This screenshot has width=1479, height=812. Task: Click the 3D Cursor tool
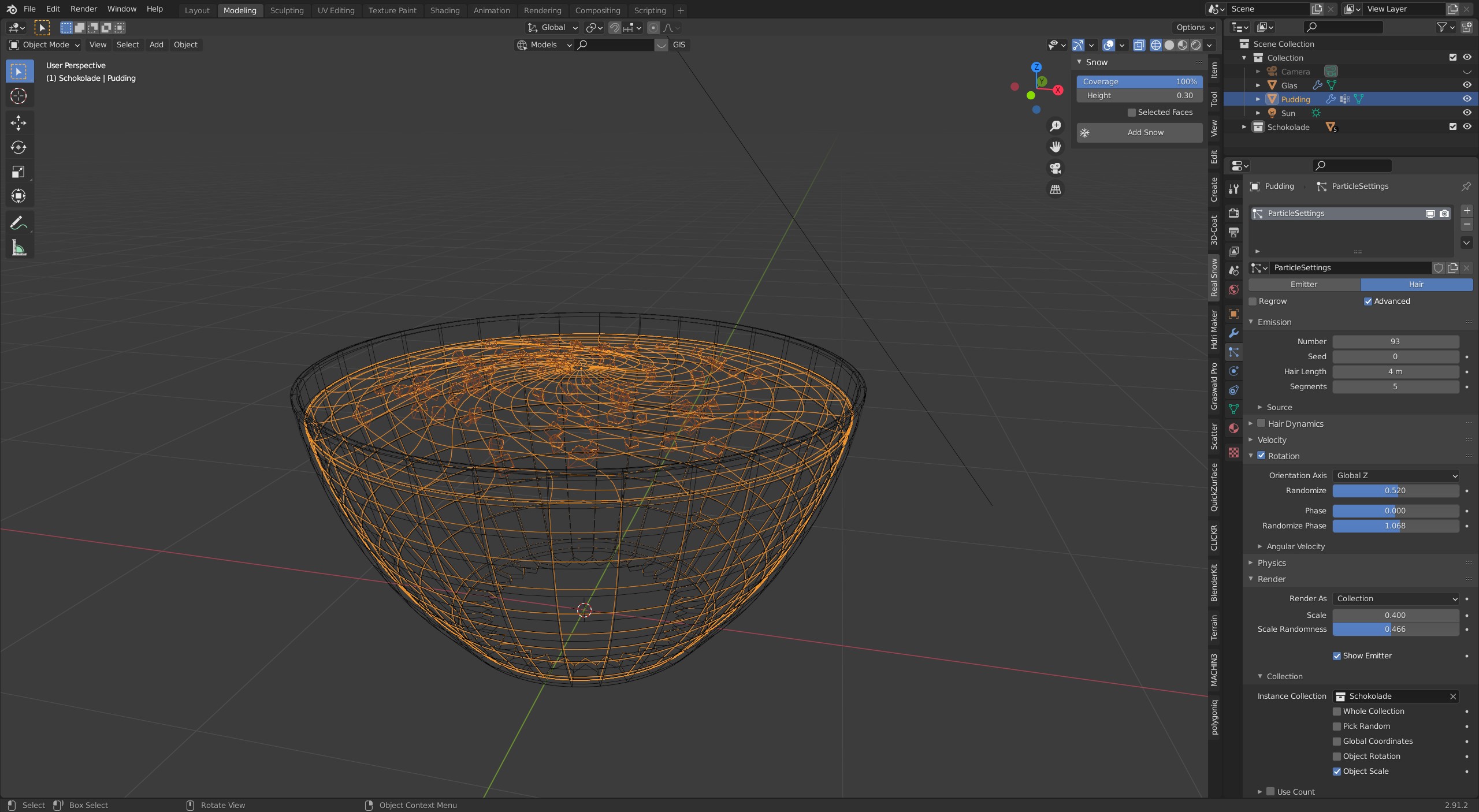click(18, 96)
